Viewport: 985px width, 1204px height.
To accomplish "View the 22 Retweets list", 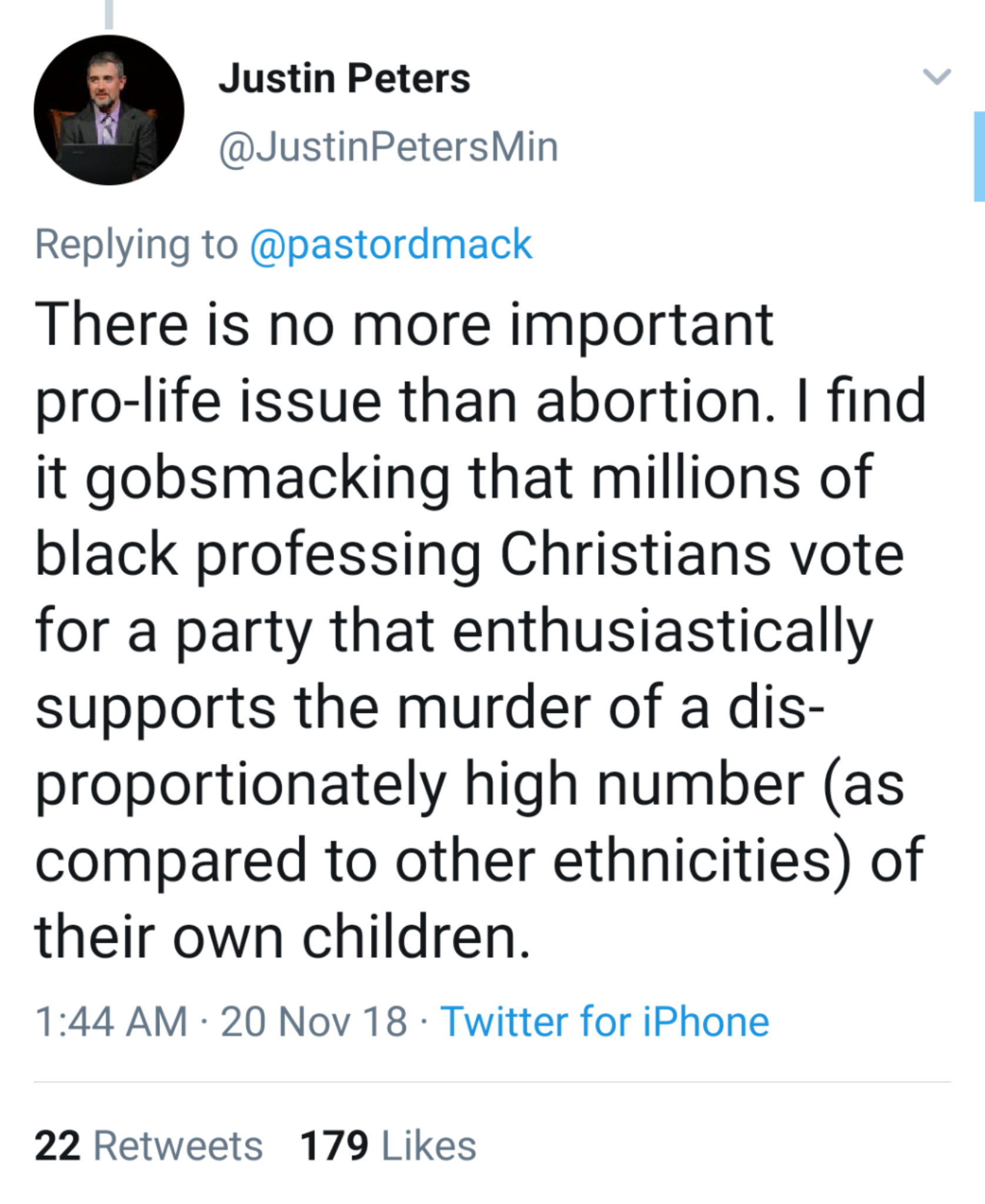I will tap(148, 1146).
